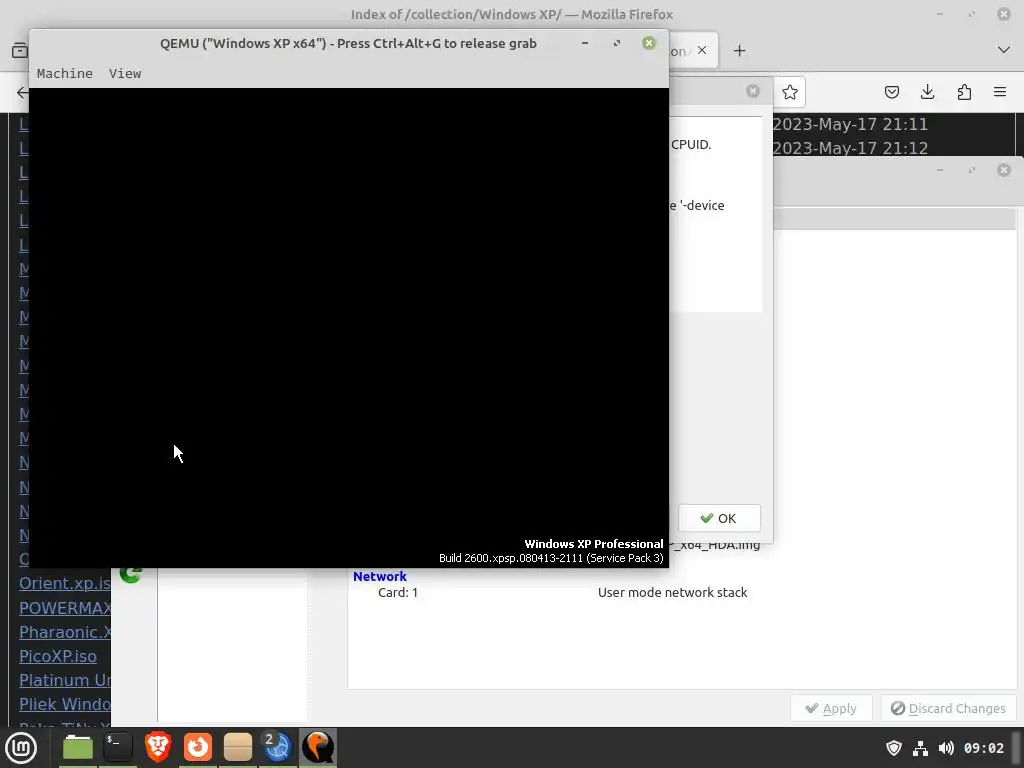This screenshot has height=768, width=1024.
Task: Show Firefox downloads panel
Action: (927, 92)
